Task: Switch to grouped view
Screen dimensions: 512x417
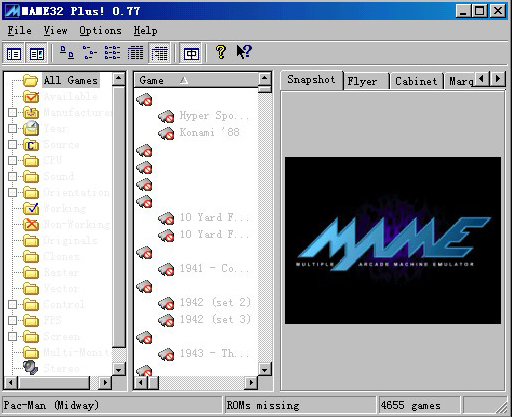Action: point(159,53)
